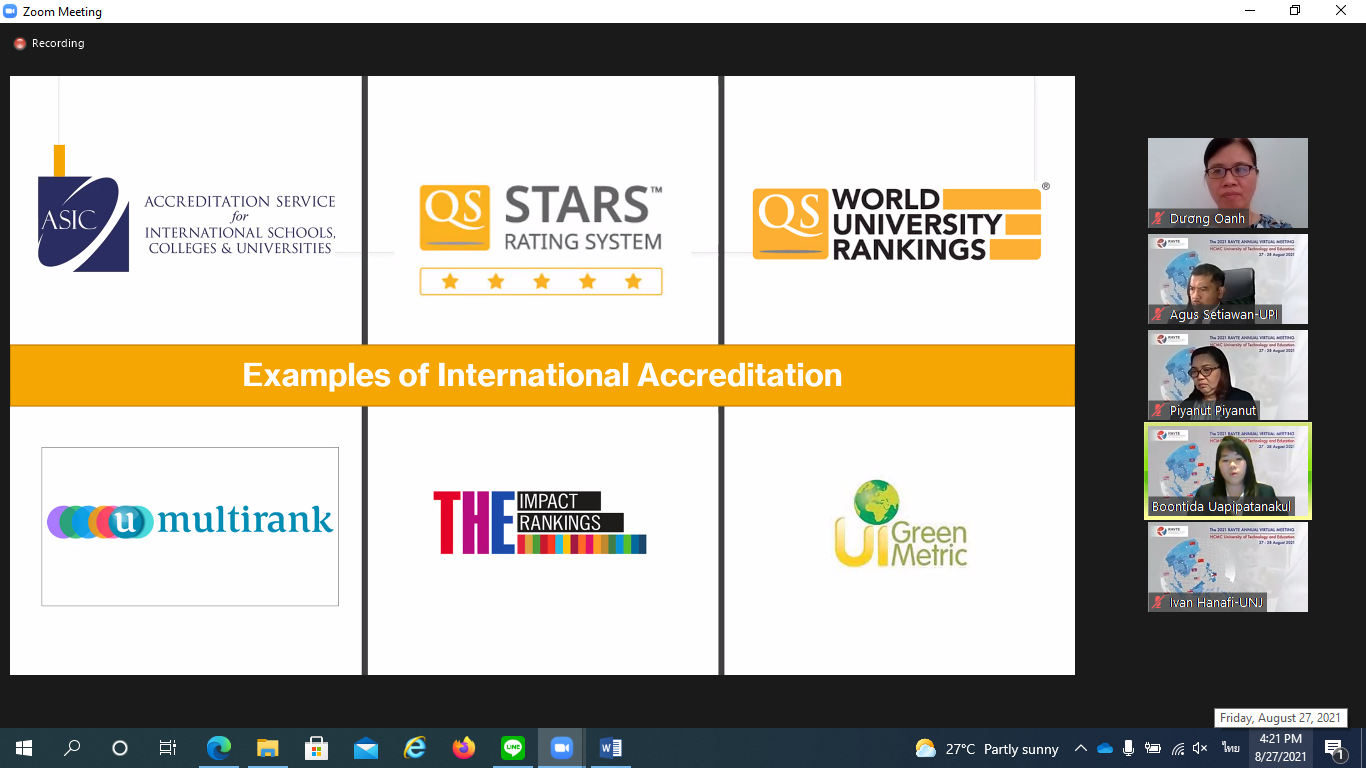This screenshot has height=768, width=1366.
Task: Click the "Zoom Meeting" window title text
Action: pos(63,12)
